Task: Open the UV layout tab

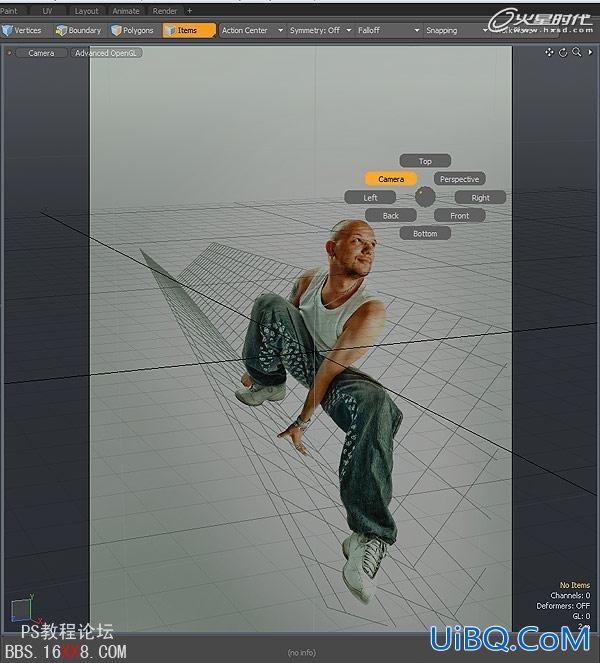Action: coord(47,11)
